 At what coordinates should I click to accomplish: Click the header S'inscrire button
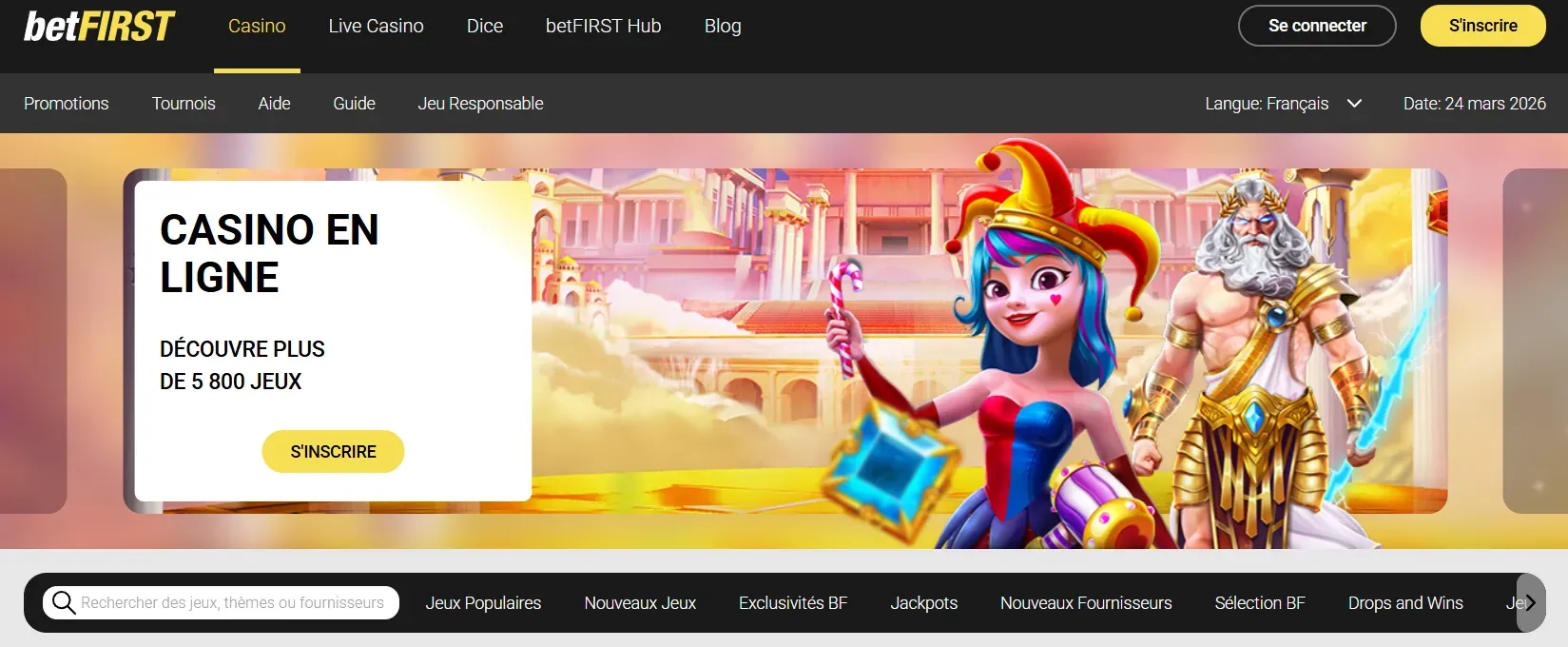1483,26
